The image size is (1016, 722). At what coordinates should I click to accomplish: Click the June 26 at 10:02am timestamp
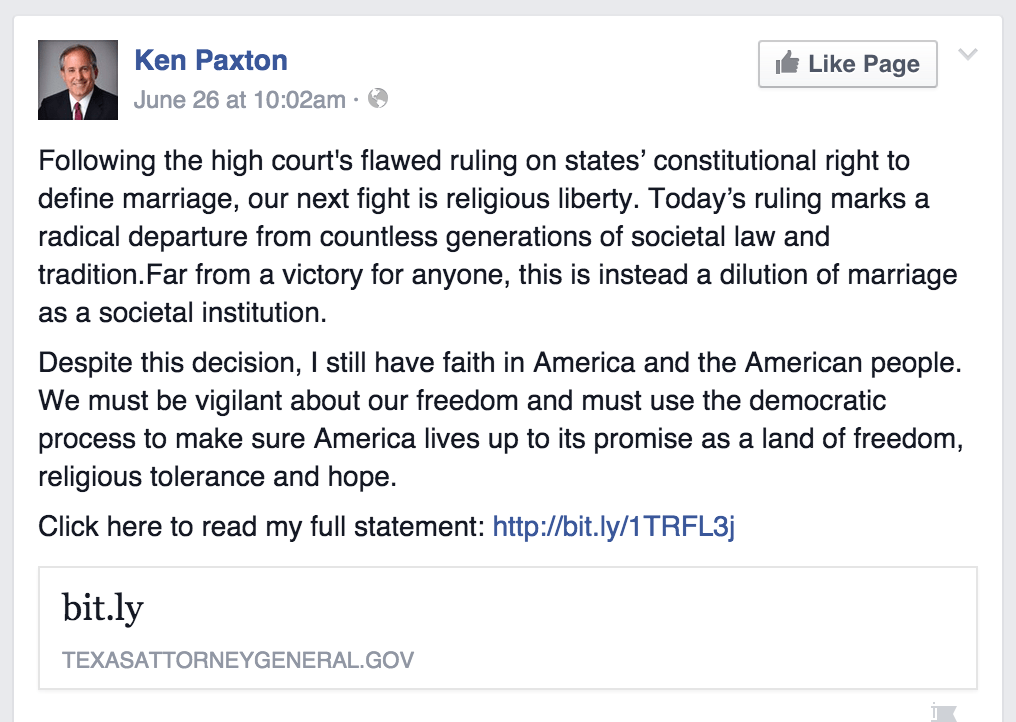[x=239, y=99]
